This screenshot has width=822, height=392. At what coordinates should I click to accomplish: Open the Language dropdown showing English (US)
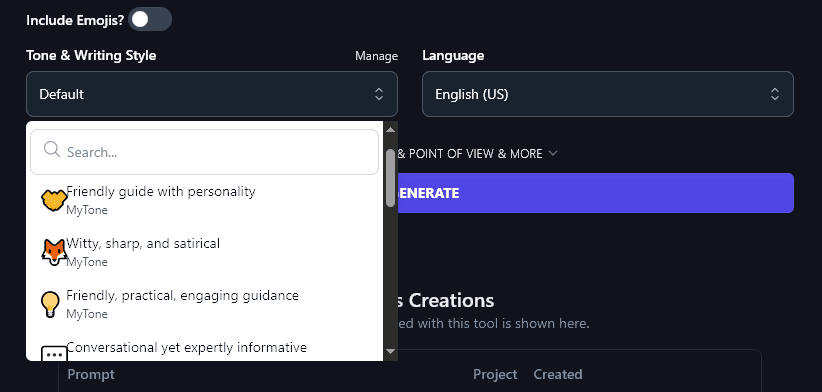click(608, 94)
